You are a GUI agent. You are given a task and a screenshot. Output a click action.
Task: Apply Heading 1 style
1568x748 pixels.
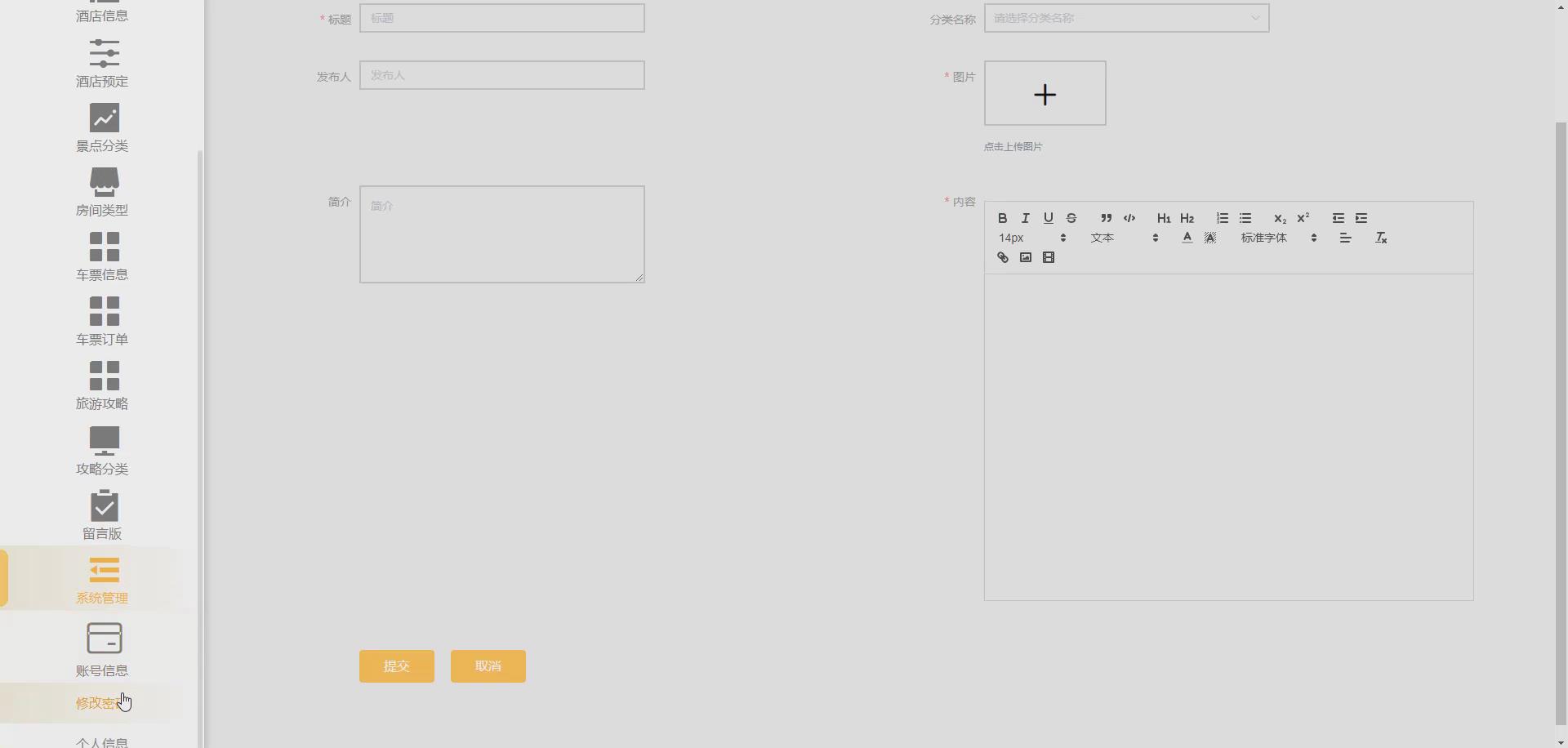(x=1164, y=218)
